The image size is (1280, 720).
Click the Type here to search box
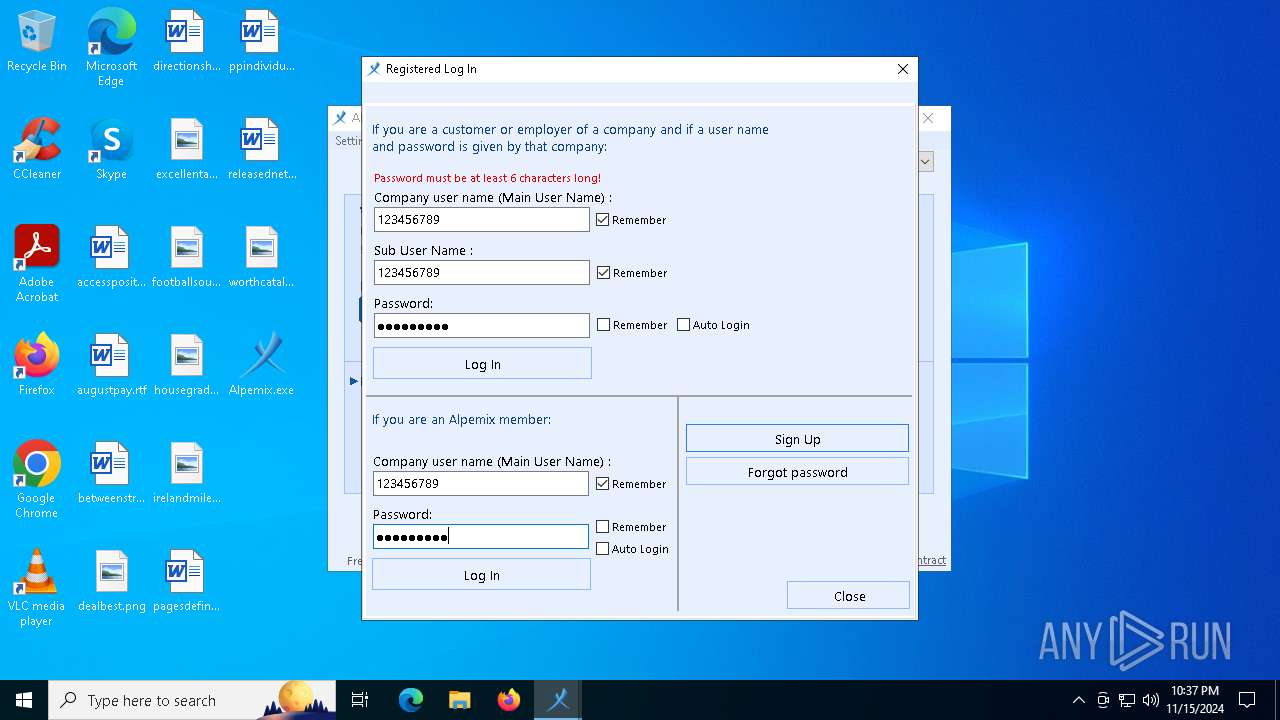point(192,700)
